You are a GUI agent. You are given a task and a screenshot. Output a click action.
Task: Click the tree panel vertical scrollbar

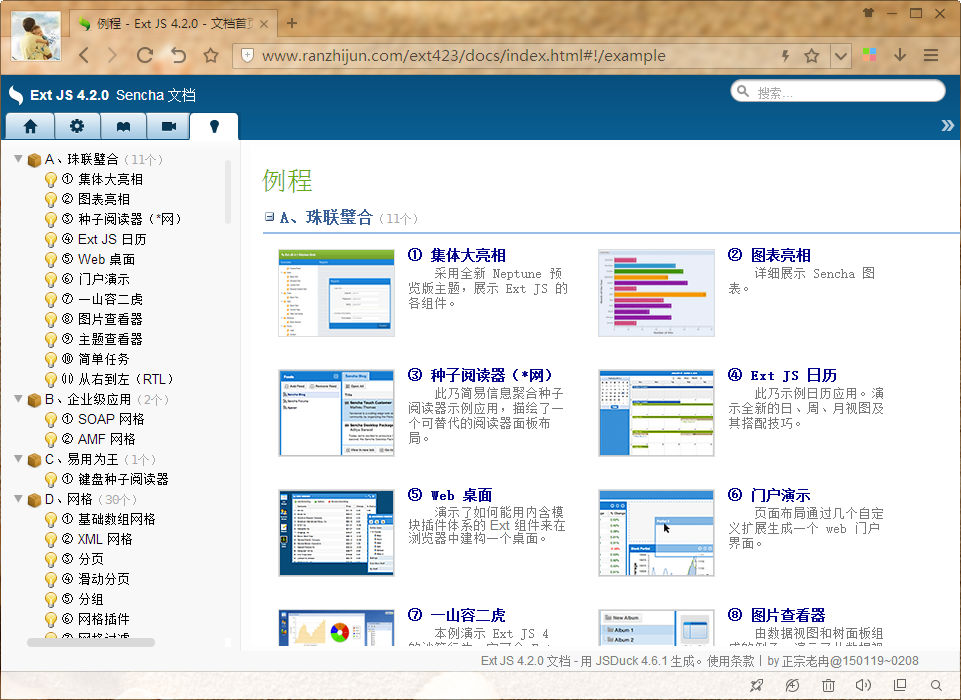click(x=228, y=192)
